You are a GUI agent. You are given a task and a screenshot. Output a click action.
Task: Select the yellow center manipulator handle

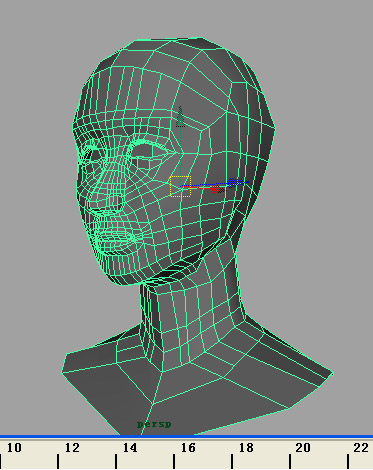coord(180,186)
